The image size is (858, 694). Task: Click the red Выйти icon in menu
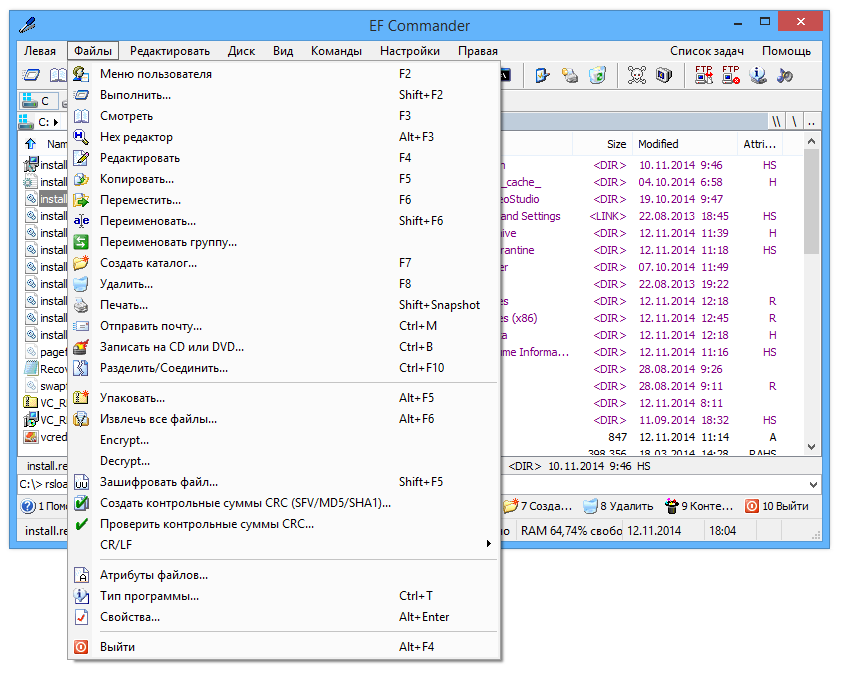[x=82, y=647]
